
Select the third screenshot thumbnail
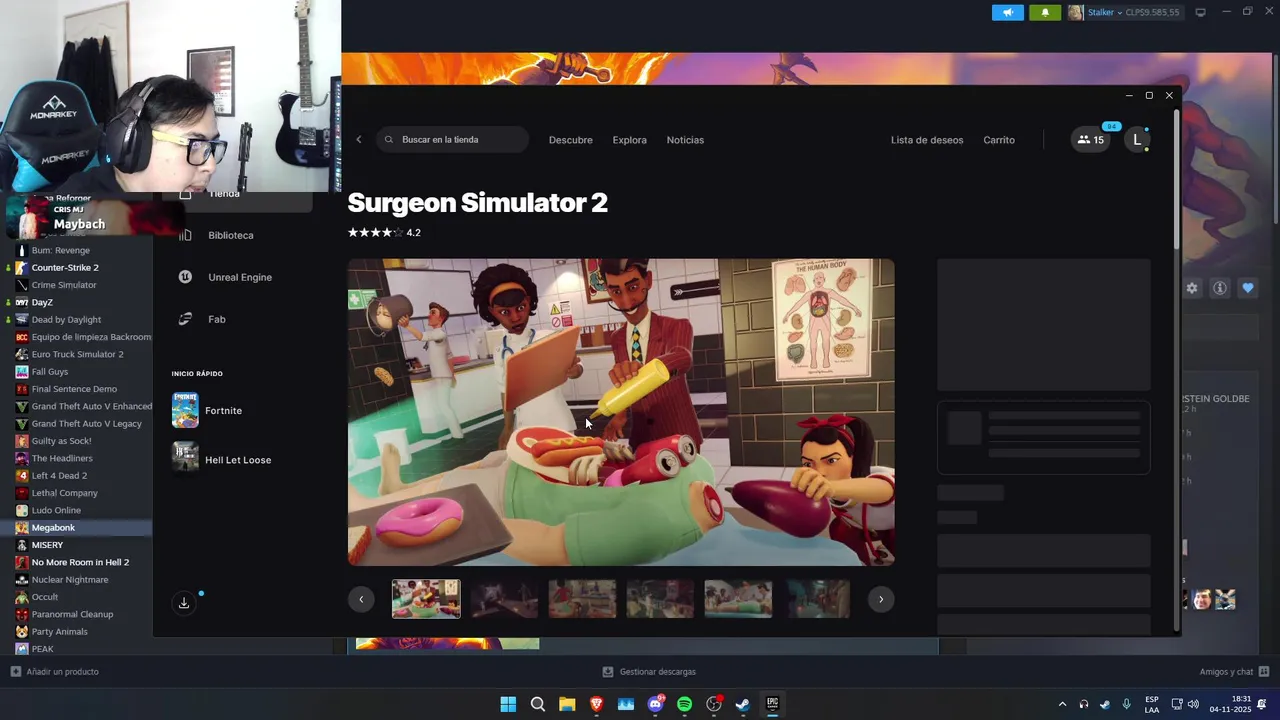click(582, 599)
